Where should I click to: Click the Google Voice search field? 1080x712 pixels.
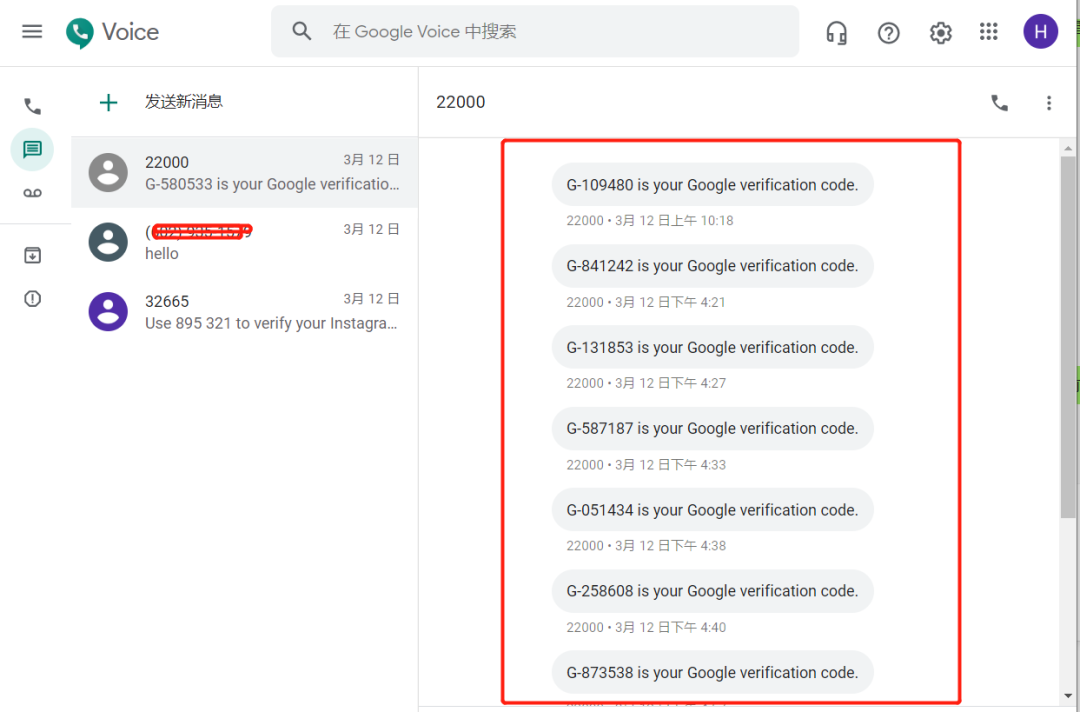(550, 32)
